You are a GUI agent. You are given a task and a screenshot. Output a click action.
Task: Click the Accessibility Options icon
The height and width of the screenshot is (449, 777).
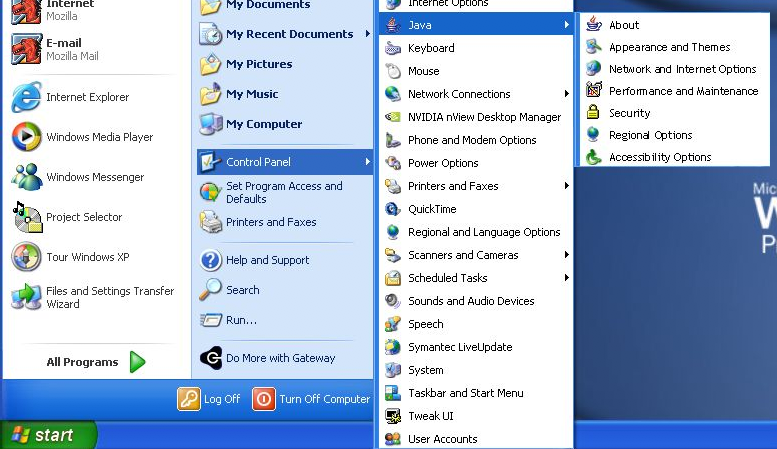click(593, 157)
